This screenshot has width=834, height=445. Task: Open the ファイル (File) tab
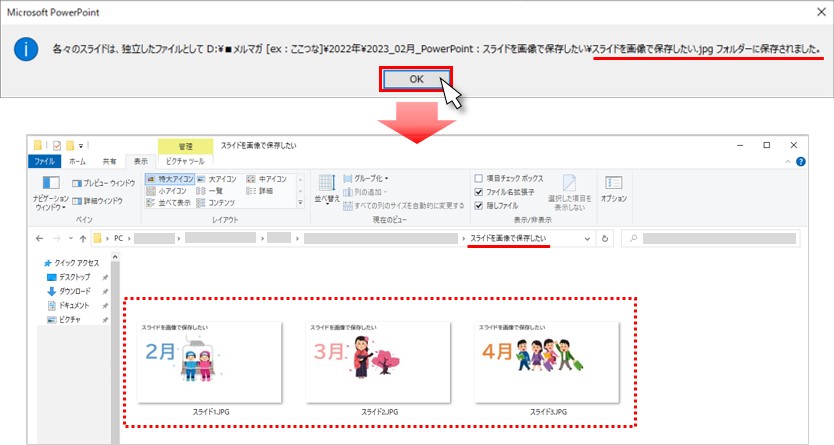(45, 160)
